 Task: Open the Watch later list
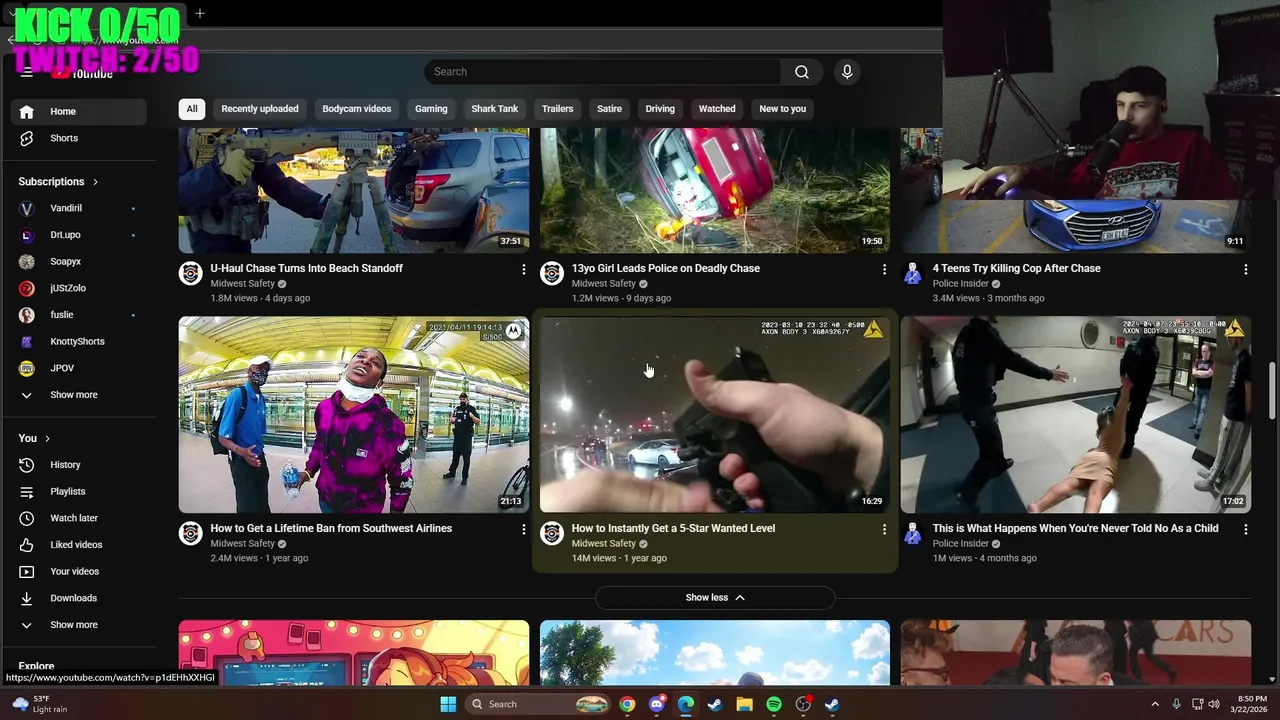[x=78, y=518]
